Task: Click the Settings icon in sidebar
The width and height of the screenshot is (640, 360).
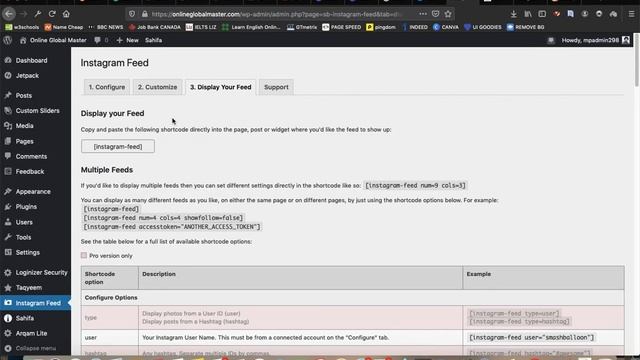Action: (x=8, y=252)
